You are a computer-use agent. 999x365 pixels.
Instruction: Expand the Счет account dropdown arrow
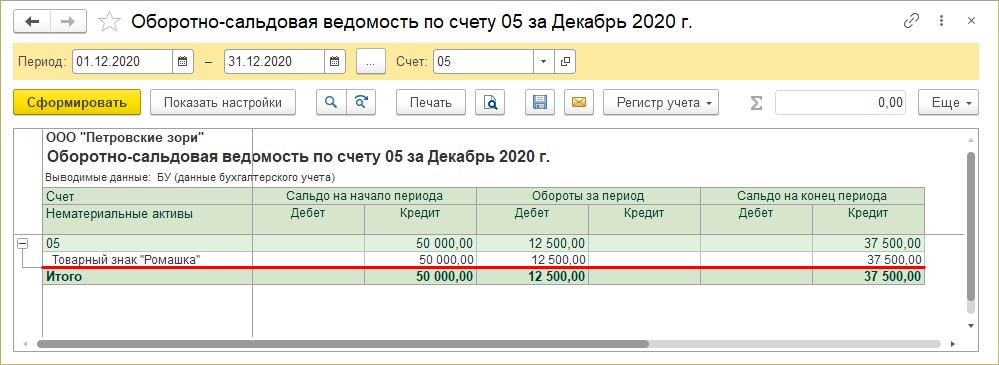click(x=543, y=62)
